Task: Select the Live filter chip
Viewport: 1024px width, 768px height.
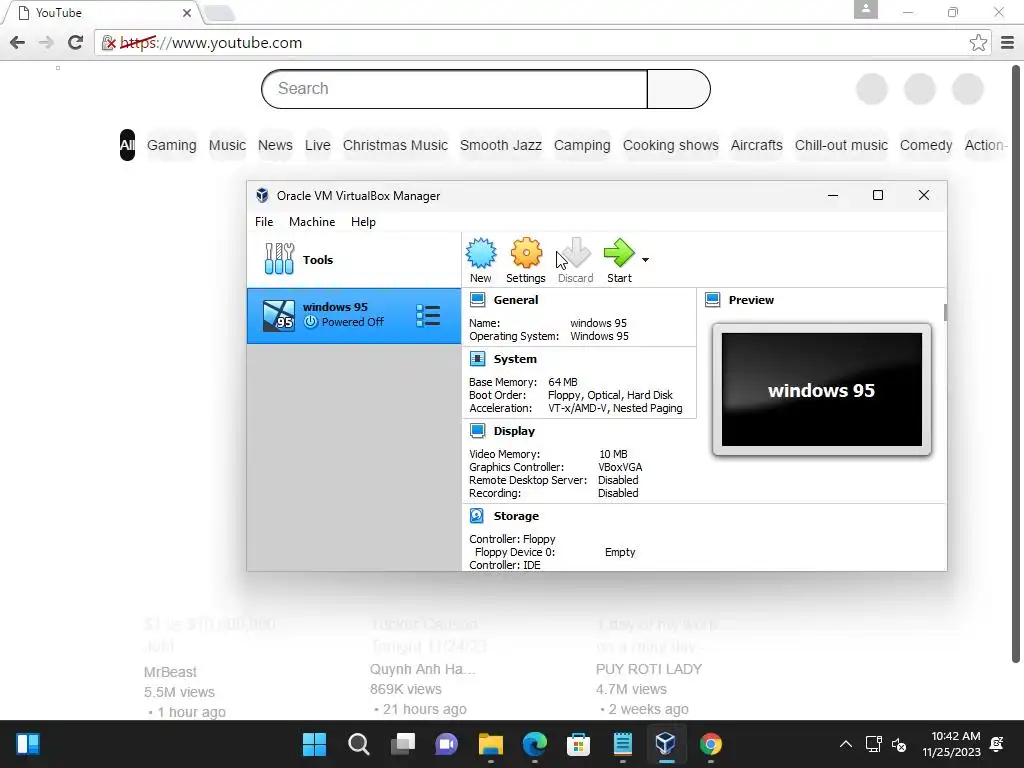Action: (317, 145)
